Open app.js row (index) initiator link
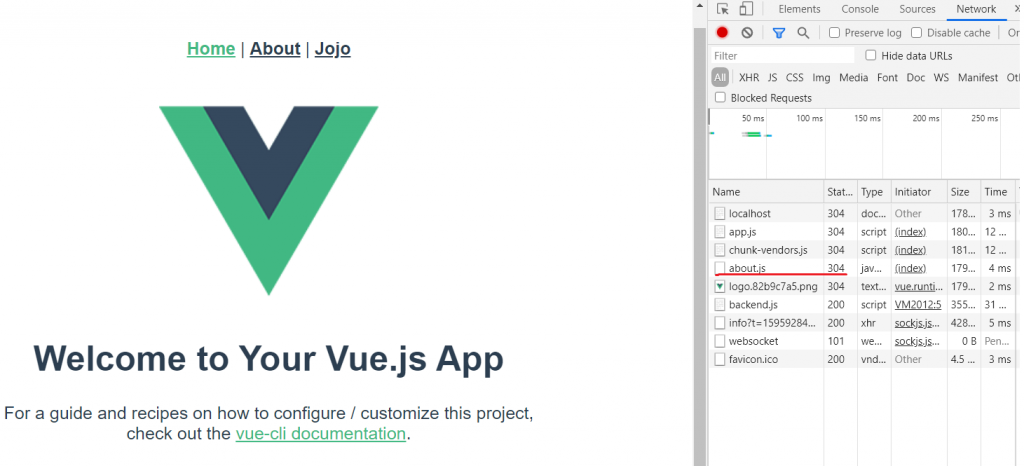 pyautogui.click(x=910, y=232)
